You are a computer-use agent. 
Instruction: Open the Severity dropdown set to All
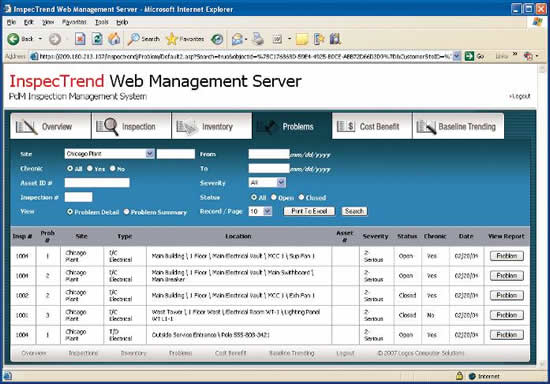pos(267,182)
